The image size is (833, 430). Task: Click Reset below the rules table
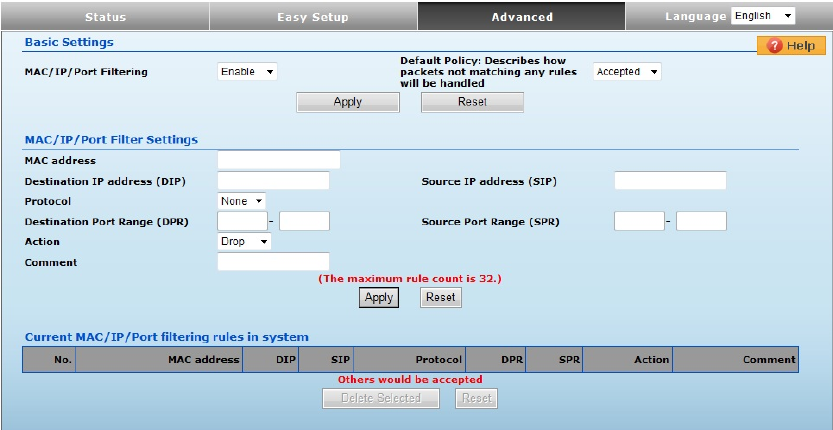tap(477, 398)
